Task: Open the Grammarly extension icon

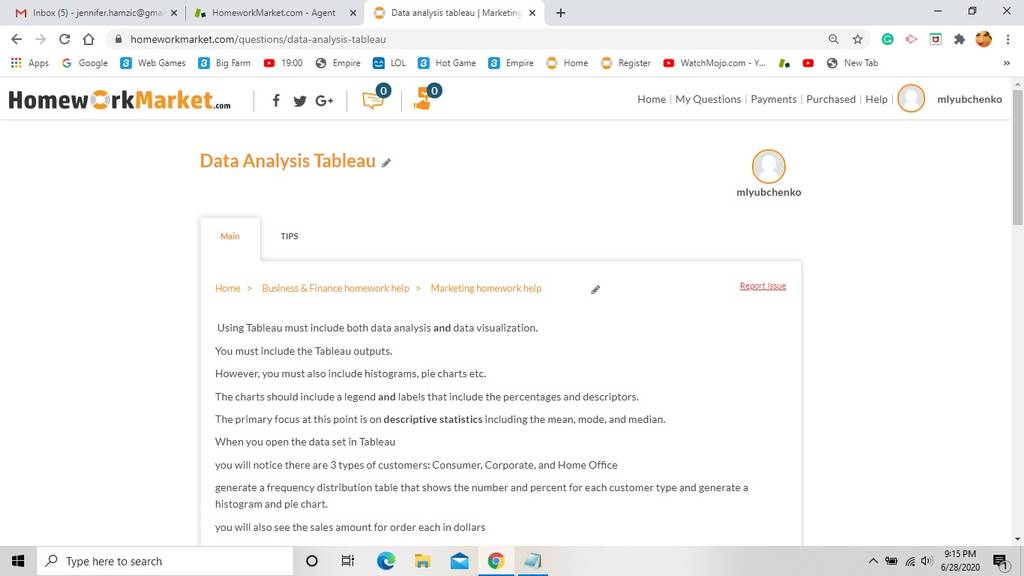Action: (x=888, y=39)
